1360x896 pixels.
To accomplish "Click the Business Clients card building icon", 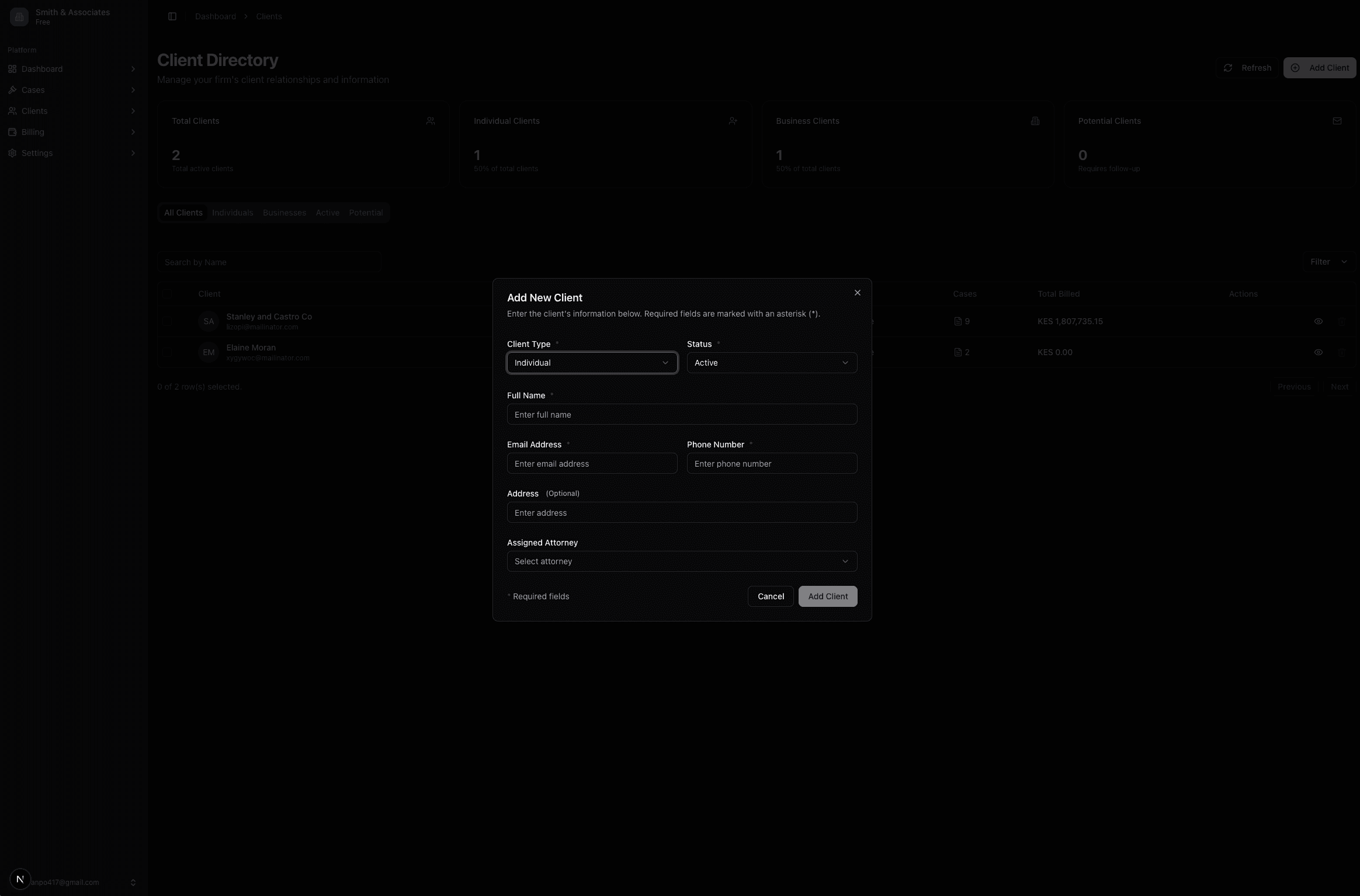I will (1035, 121).
